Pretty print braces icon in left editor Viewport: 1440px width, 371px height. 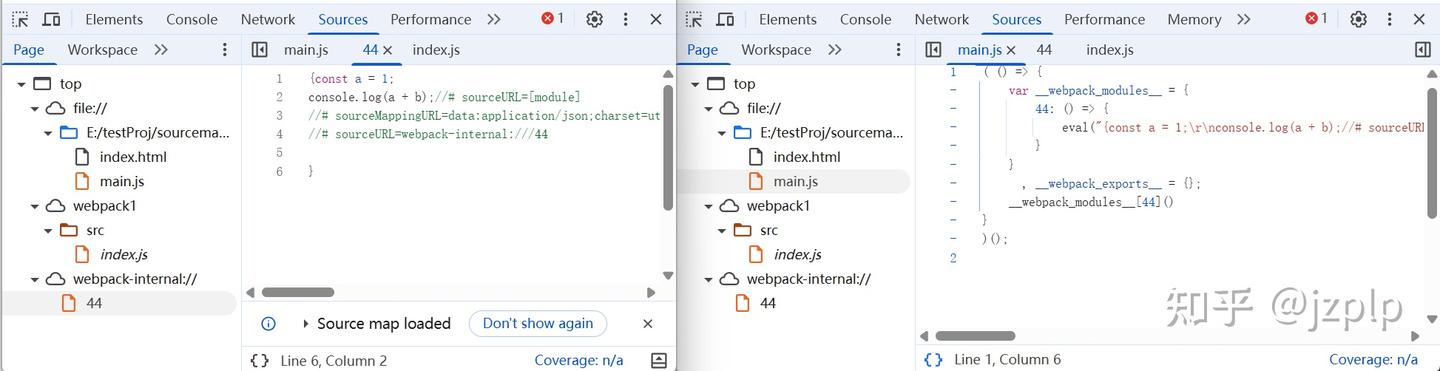click(259, 360)
